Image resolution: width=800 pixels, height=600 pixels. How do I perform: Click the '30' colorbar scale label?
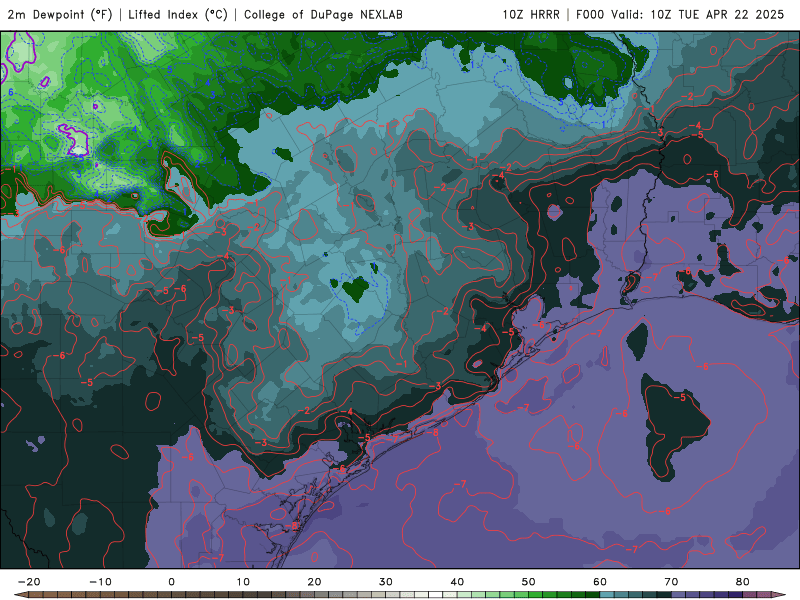(386, 582)
